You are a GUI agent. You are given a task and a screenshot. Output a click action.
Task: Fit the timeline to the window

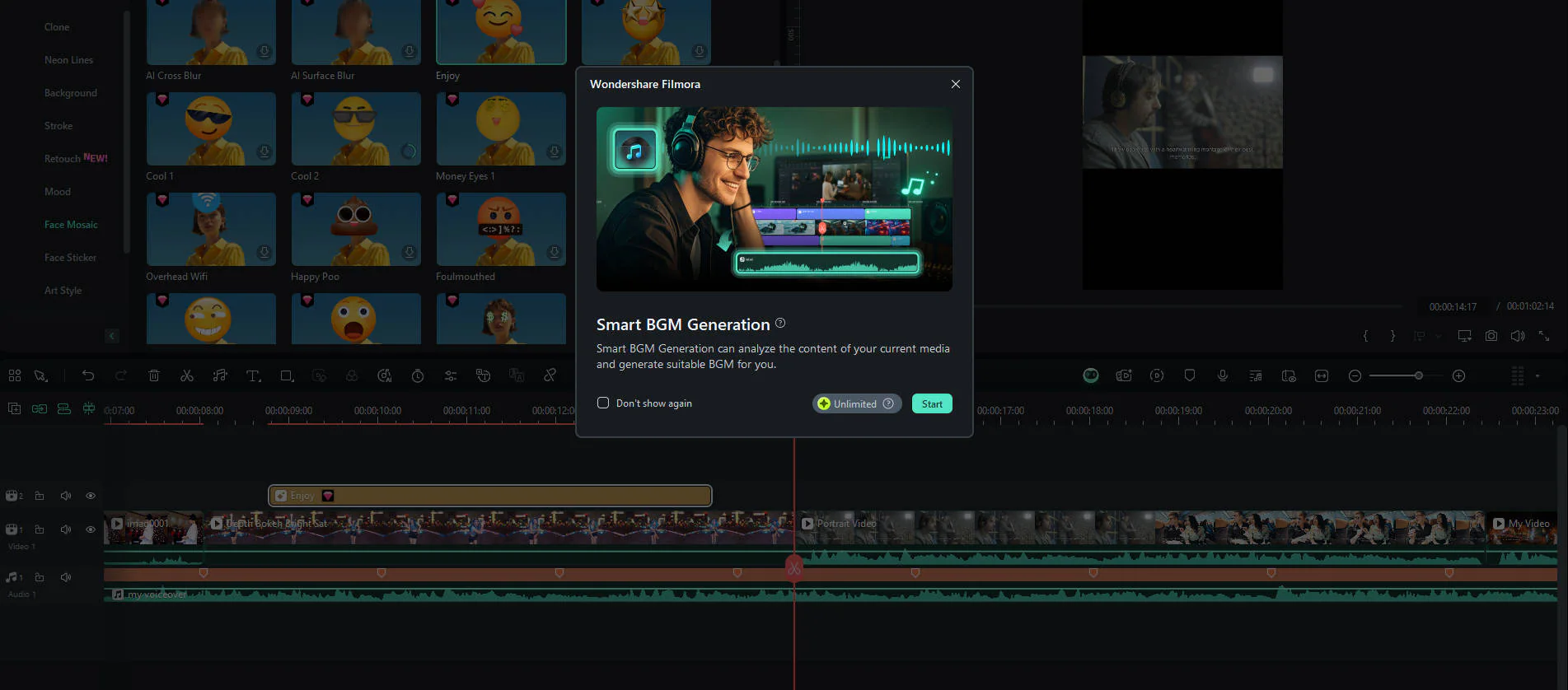click(1322, 375)
